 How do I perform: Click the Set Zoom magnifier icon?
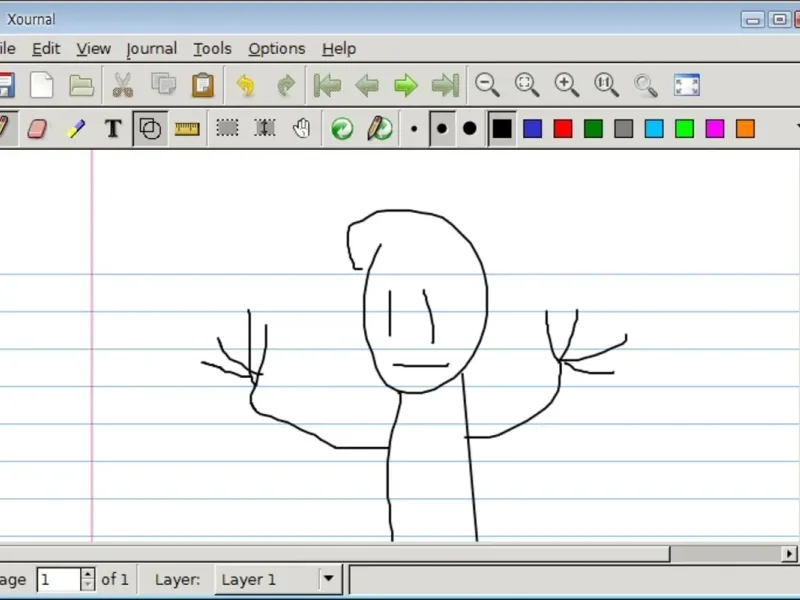tap(646, 85)
